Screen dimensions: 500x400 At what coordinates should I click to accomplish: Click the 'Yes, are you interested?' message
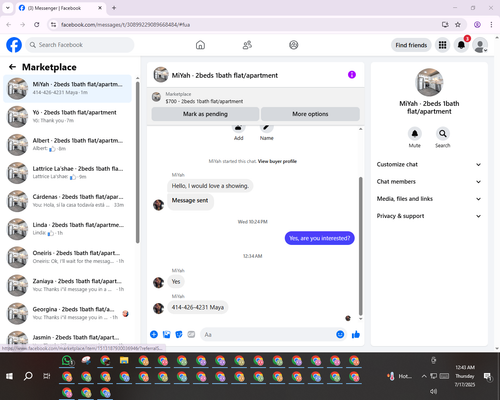[x=319, y=238]
